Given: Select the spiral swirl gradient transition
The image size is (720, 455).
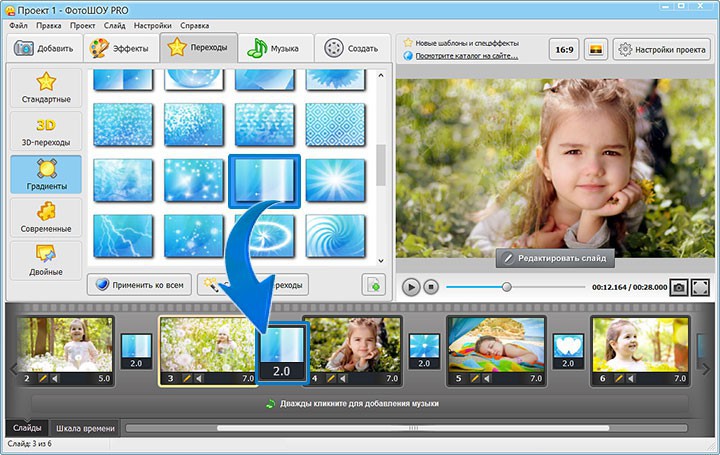Looking at the screenshot, I should [335, 236].
